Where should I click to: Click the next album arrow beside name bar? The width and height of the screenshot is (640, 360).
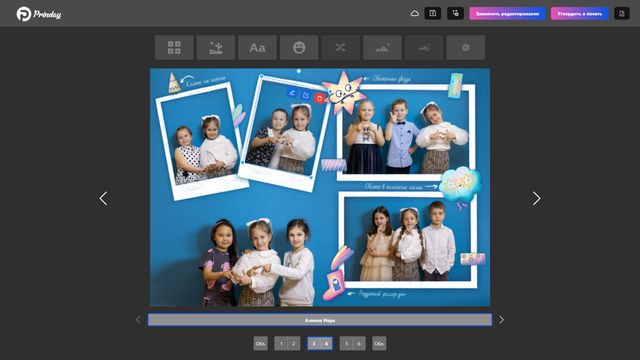(501, 320)
